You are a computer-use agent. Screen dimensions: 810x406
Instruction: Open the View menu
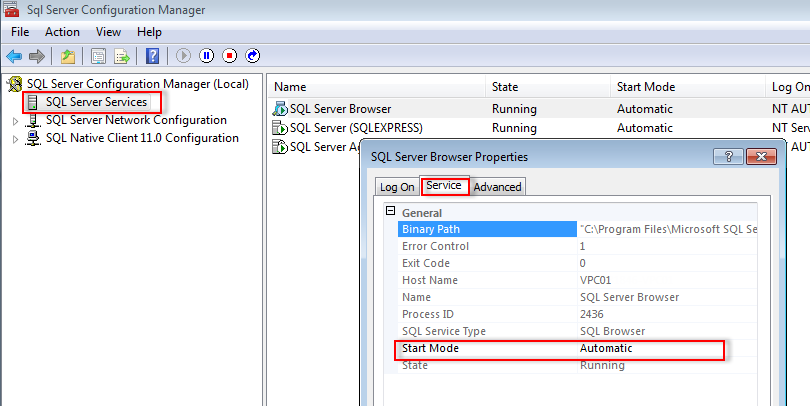tap(108, 32)
